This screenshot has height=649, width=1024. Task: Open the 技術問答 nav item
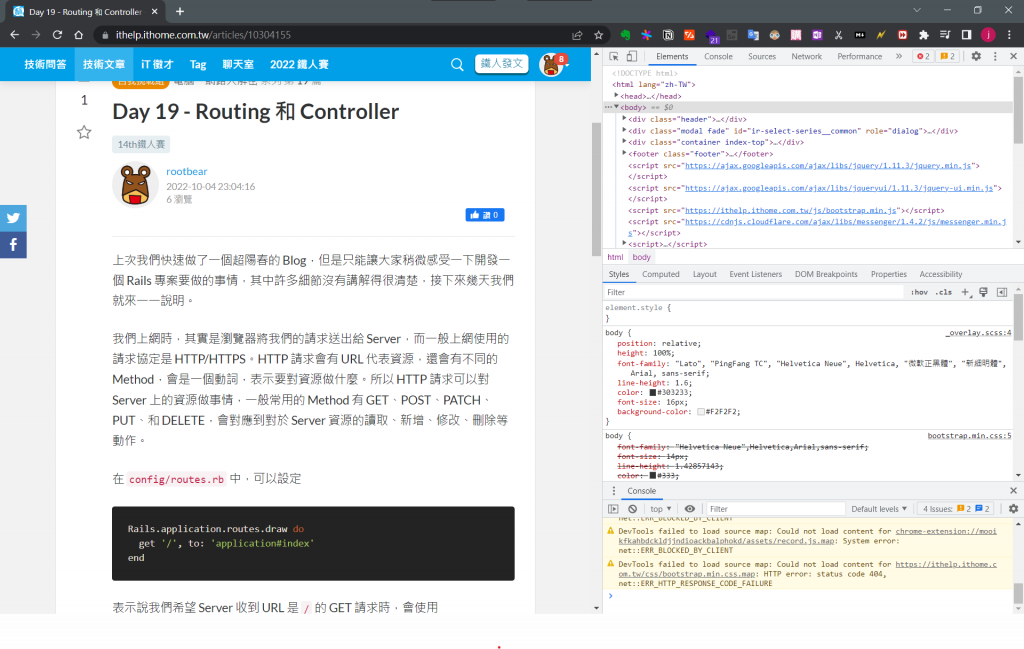45,64
